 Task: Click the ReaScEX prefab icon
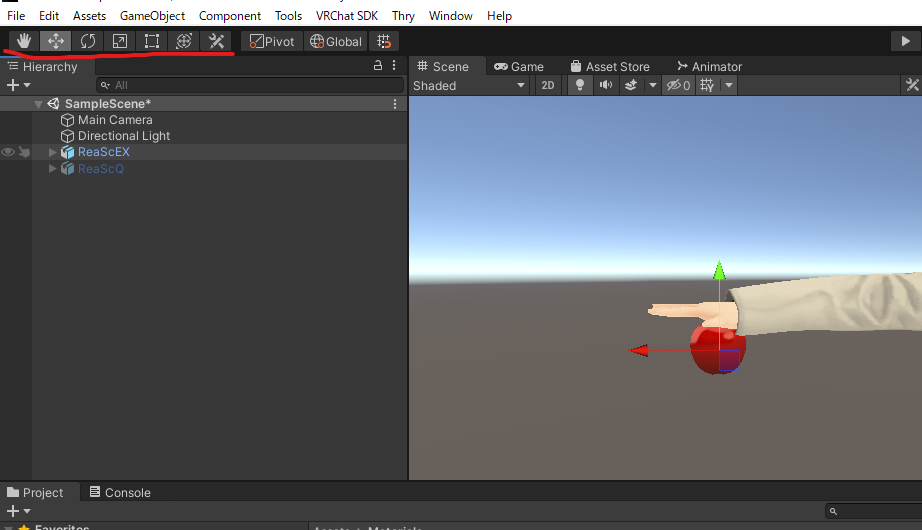click(68, 152)
